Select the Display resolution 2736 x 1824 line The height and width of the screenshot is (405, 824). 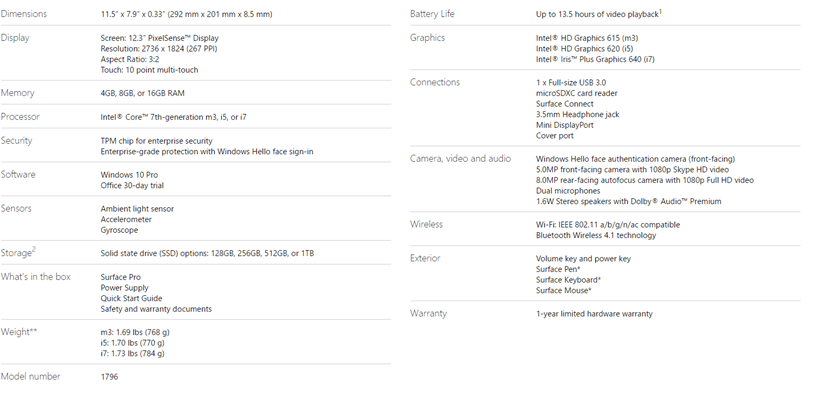click(x=159, y=49)
